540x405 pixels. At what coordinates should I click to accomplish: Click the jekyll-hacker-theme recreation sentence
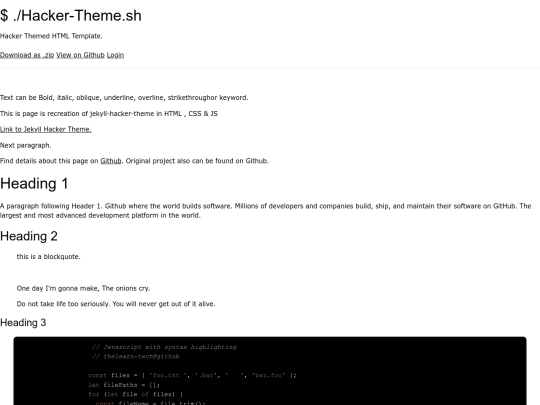[x=109, y=114]
